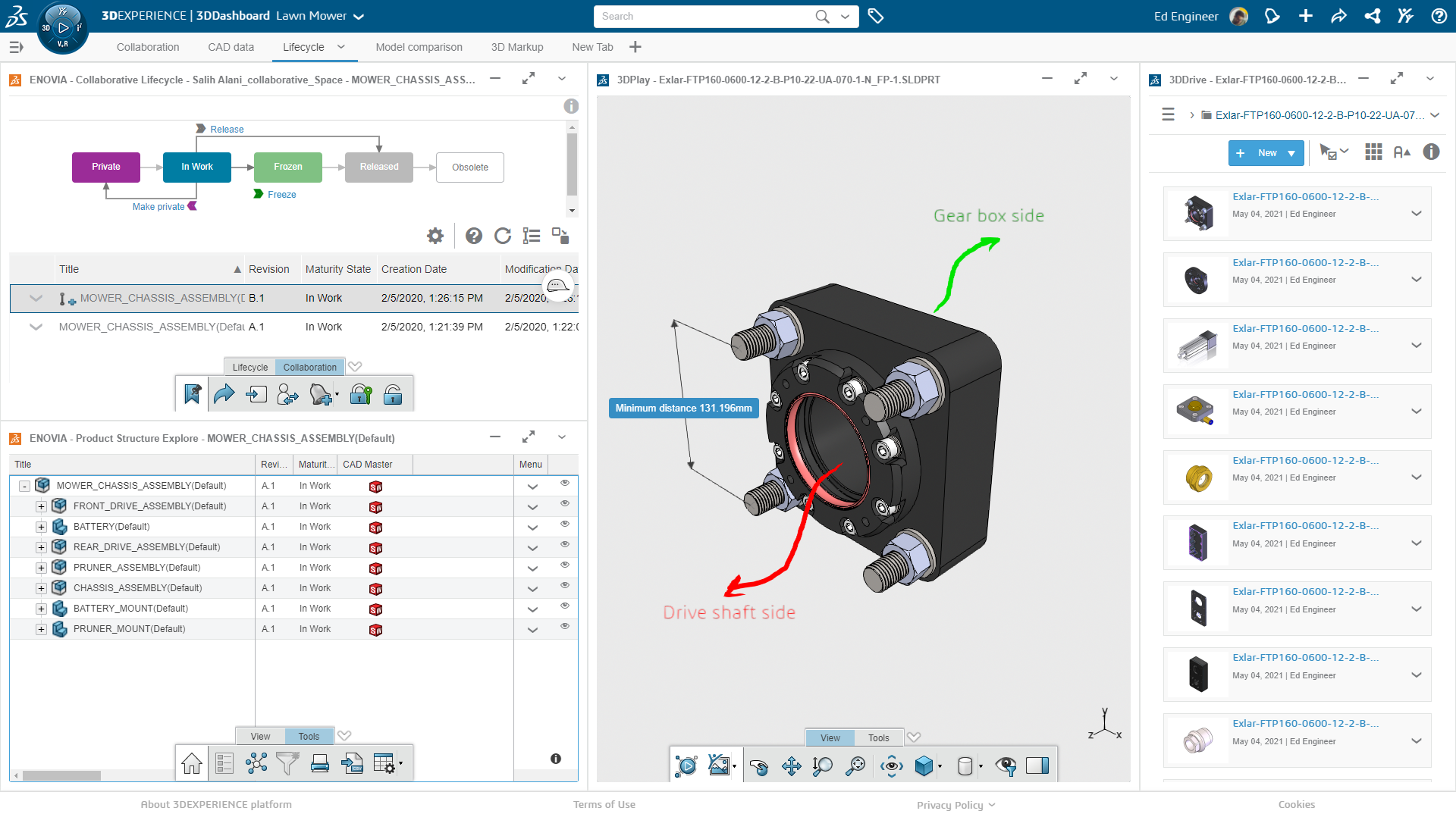This screenshot has height=814, width=1456.
Task: Expand the FRONT_DRIVE_ASSEMBLY tree node
Action: tap(42, 506)
